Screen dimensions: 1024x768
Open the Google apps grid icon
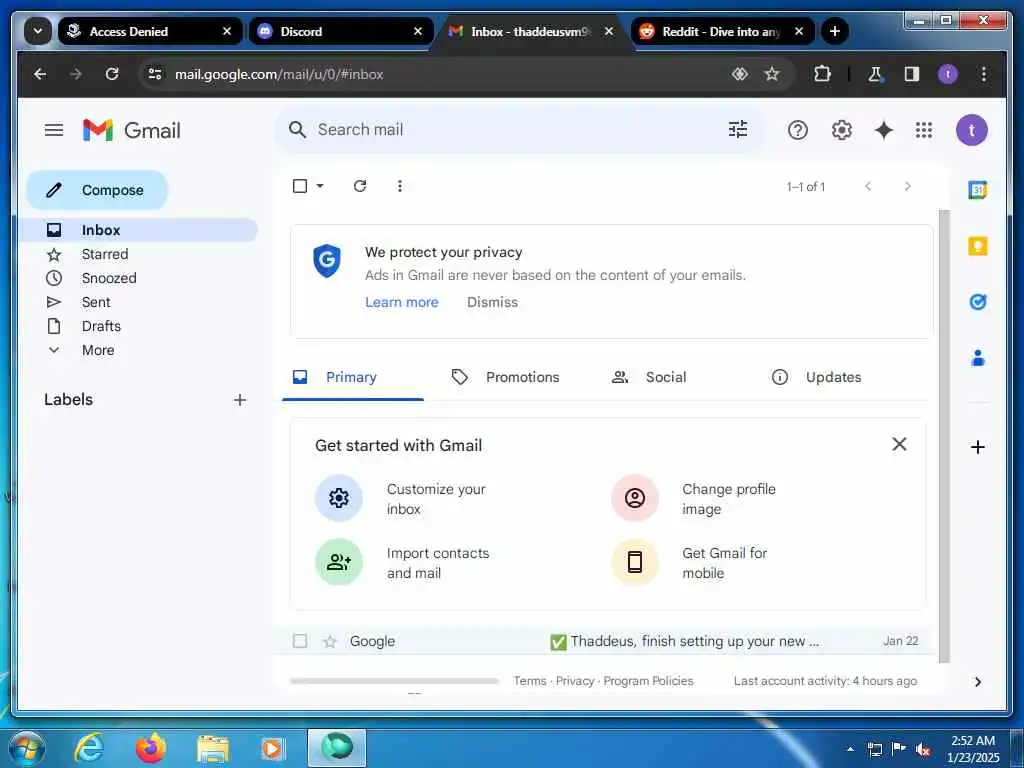(923, 130)
